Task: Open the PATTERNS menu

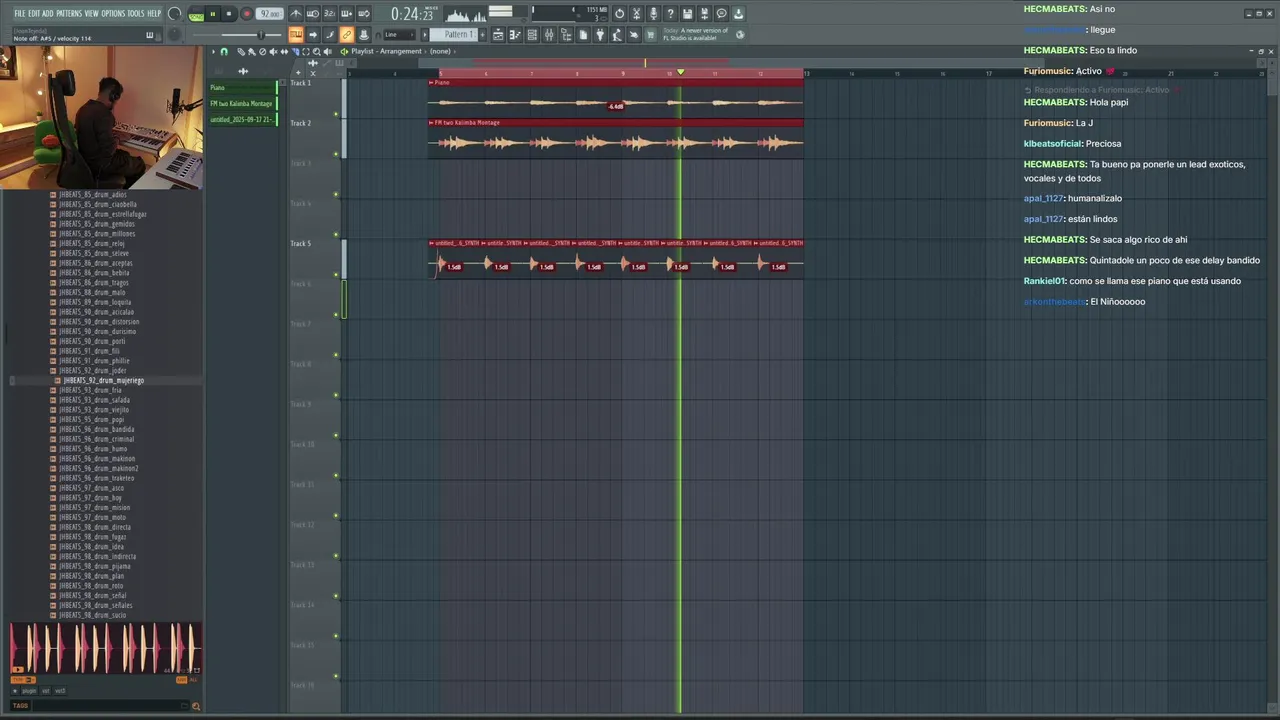Action: [x=68, y=13]
